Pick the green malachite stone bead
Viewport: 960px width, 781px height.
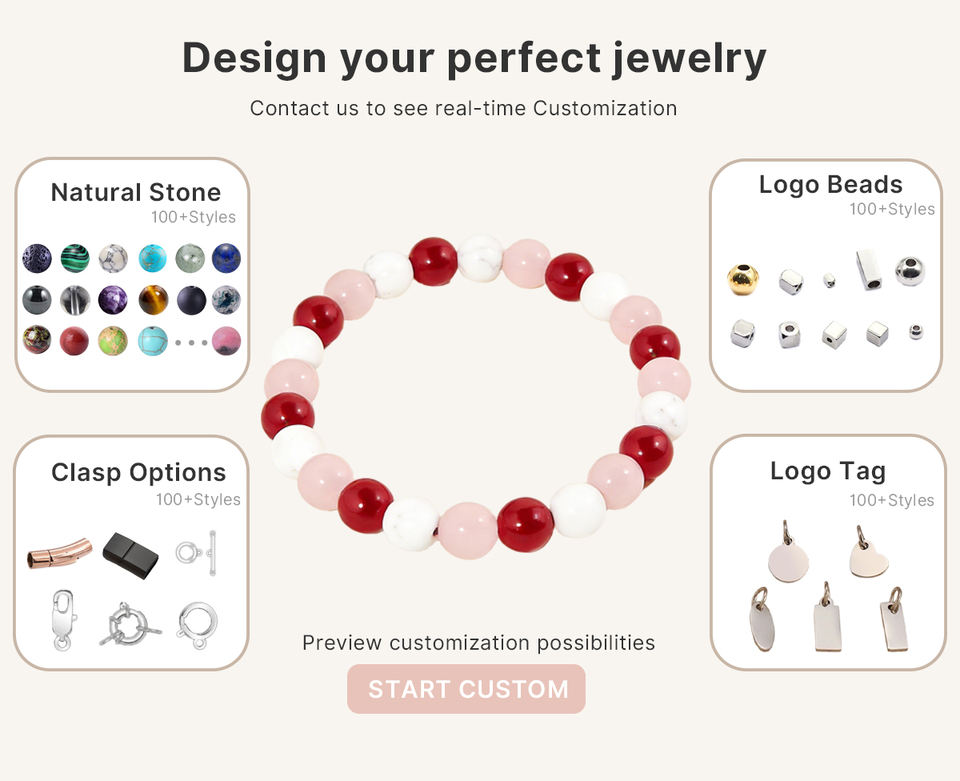coord(75,258)
